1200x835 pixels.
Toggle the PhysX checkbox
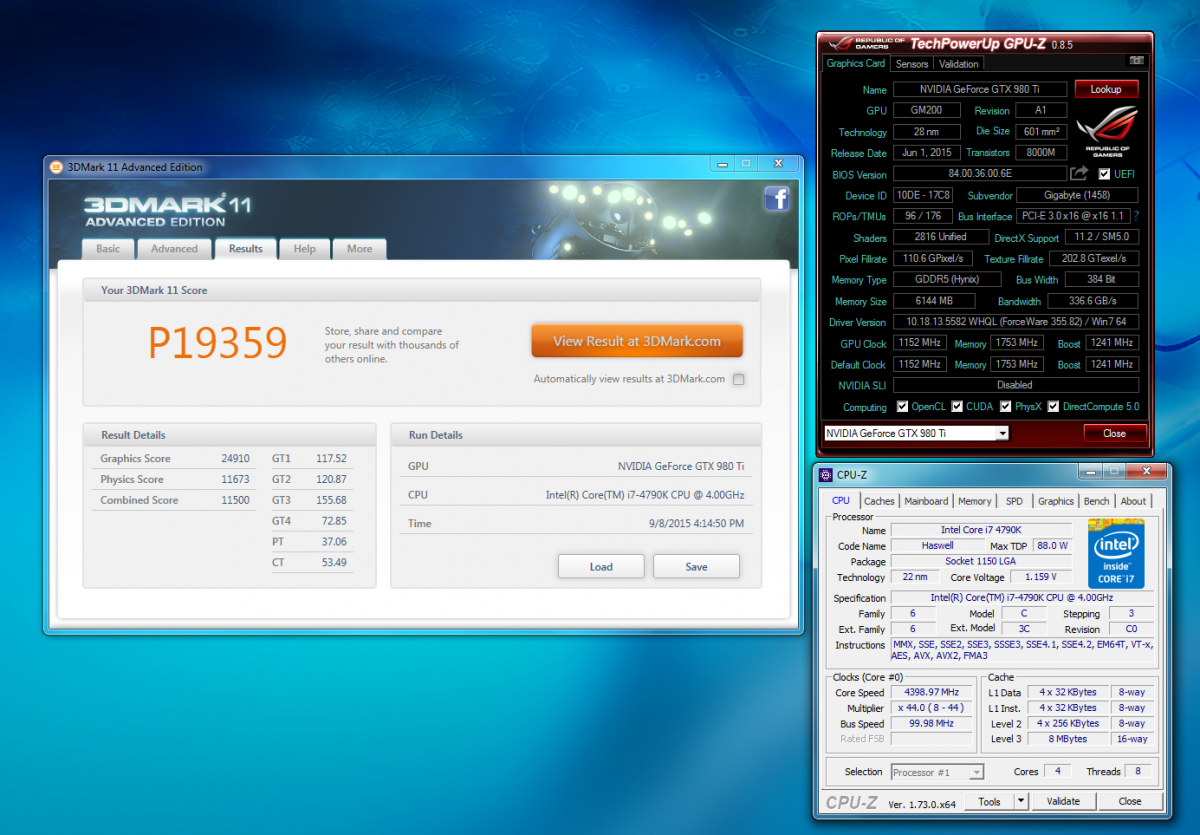1005,407
